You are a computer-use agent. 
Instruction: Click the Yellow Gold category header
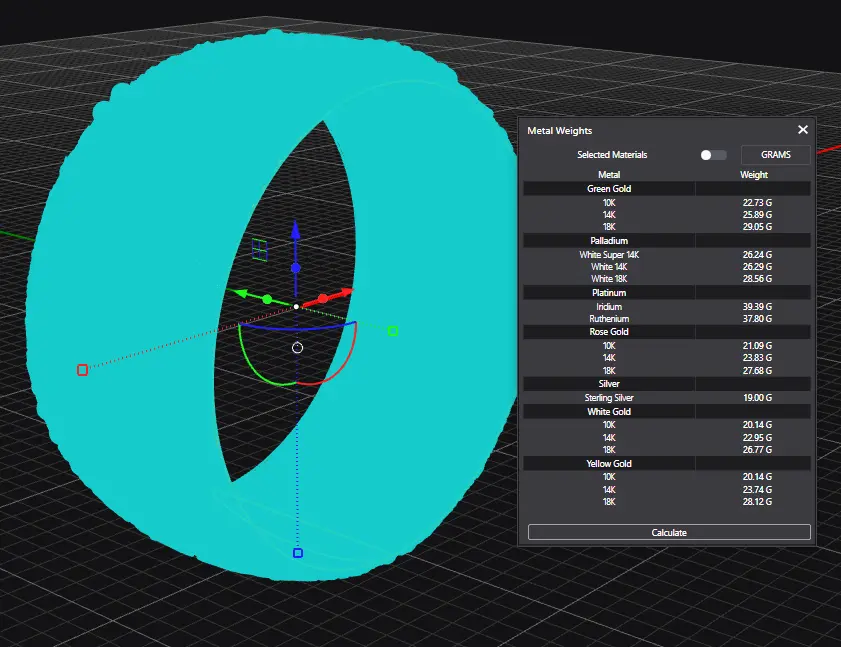tap(608, 464)
